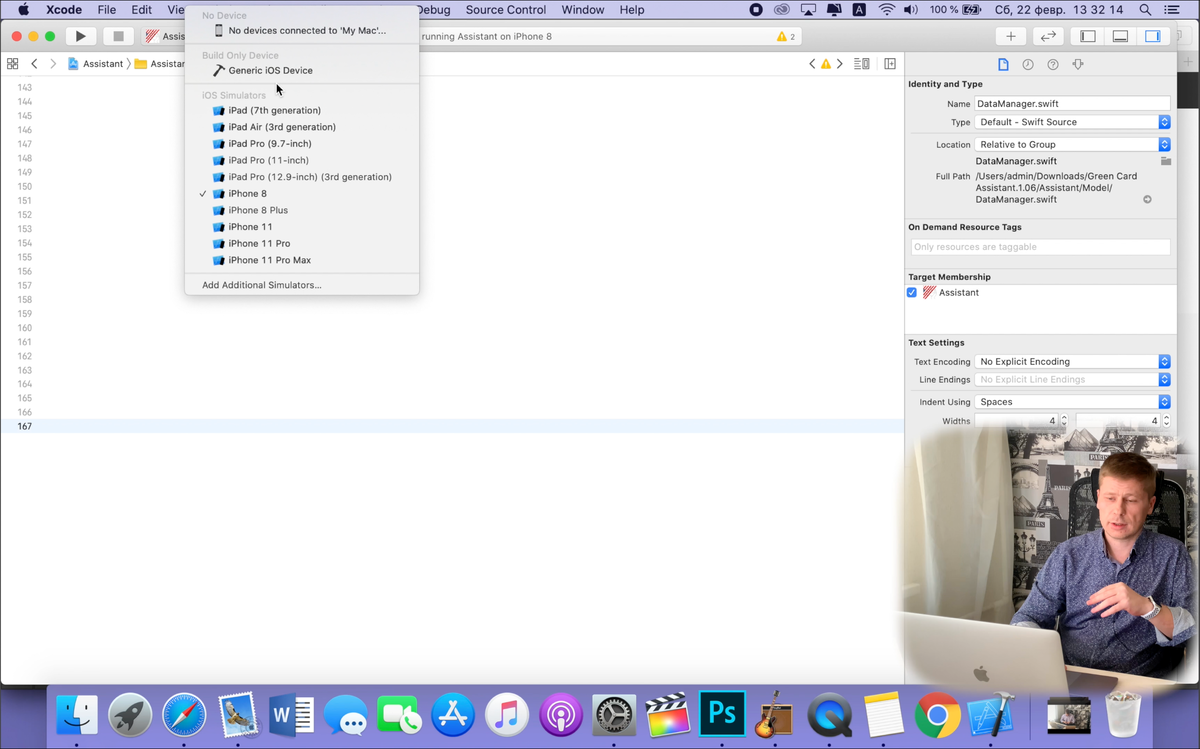
Task: Go forward in editor history
Action: coord(53,64)
